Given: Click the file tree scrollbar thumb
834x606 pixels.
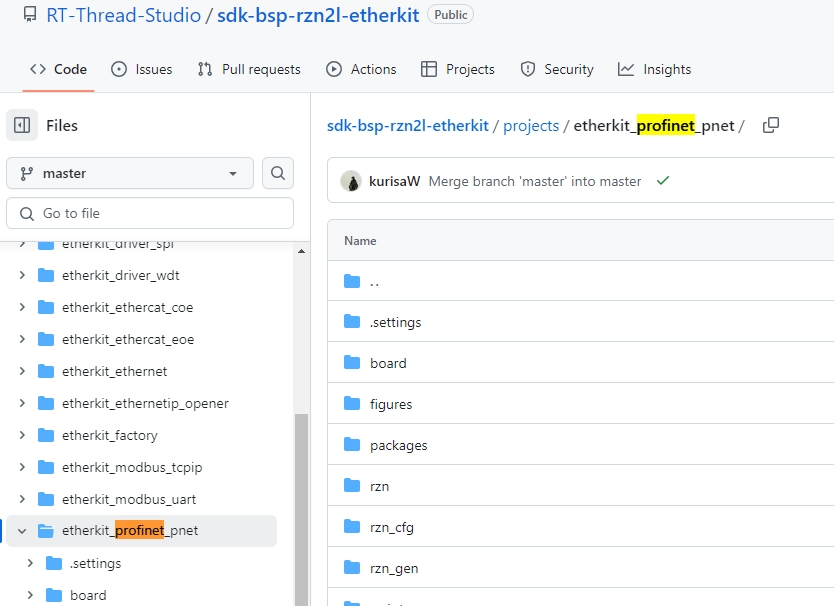Looking at the screenshot, I should [x=302, y=510].
